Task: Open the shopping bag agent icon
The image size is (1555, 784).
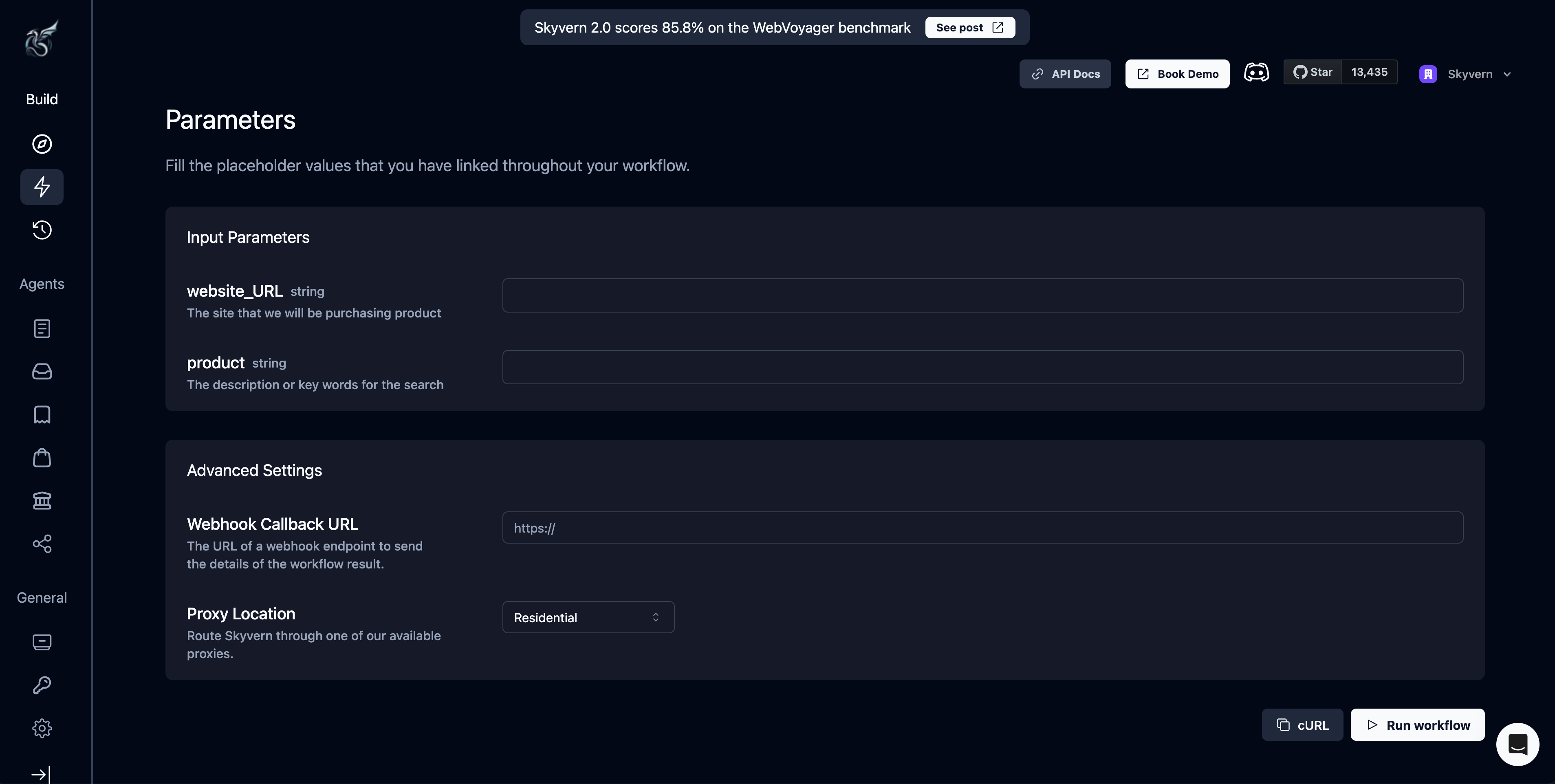Action: 42,458
